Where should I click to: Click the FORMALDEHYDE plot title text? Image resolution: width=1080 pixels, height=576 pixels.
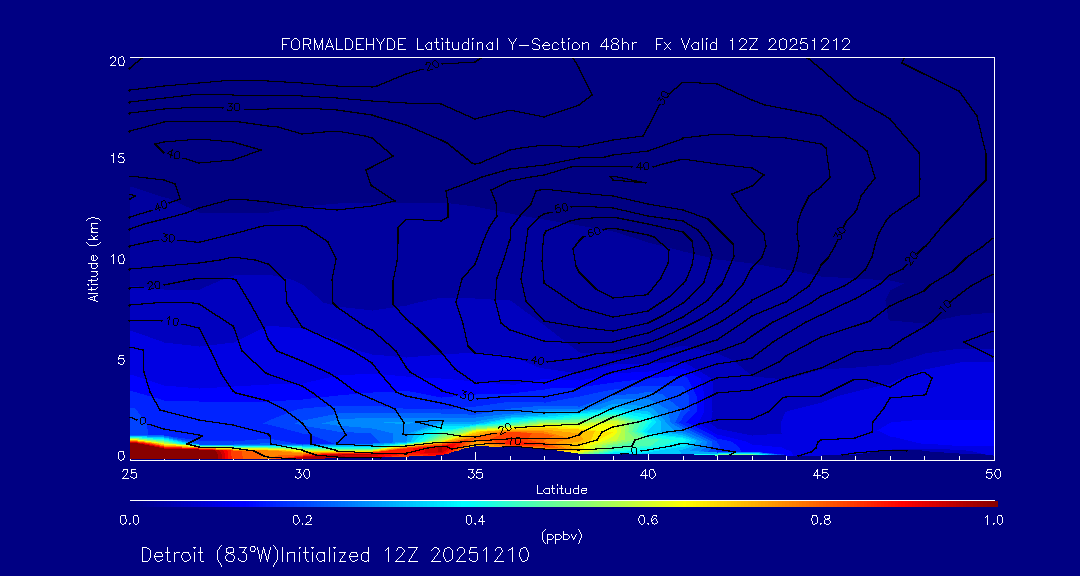[x=565, y=44]
